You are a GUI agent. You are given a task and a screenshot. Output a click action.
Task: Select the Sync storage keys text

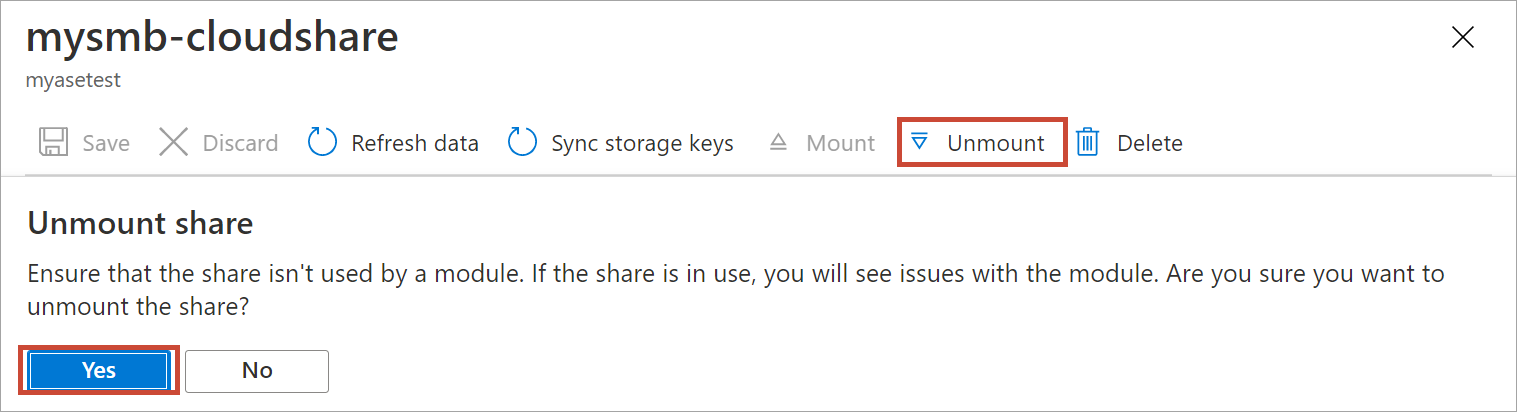(642, 143)
